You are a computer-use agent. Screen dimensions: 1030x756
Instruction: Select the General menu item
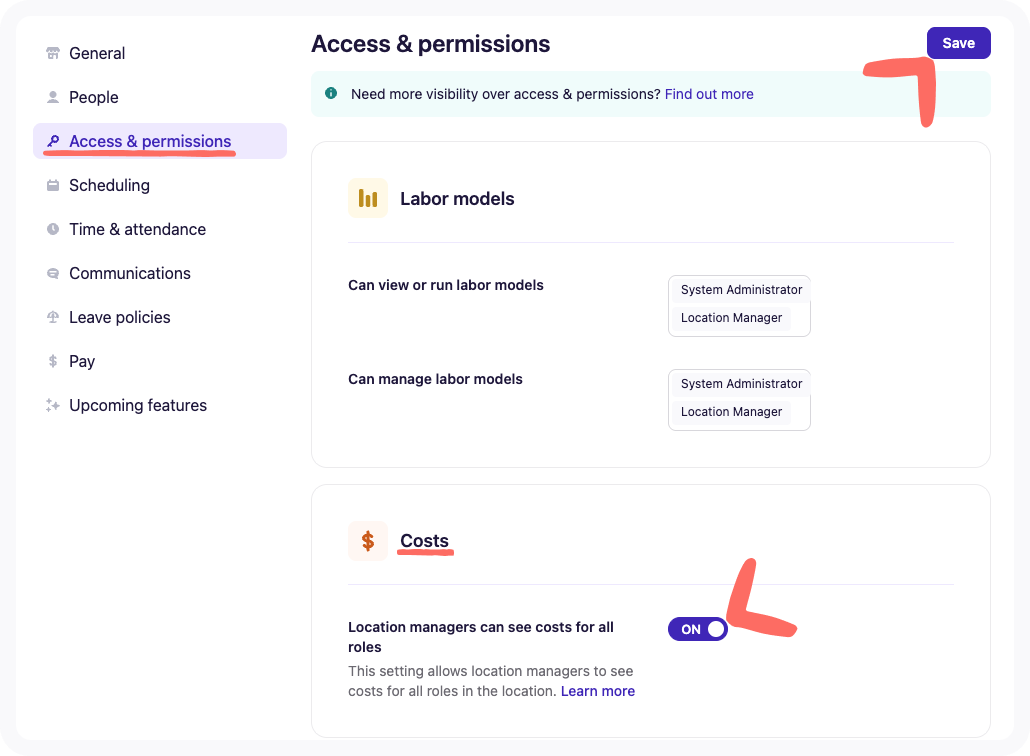[x=97, y=53]
